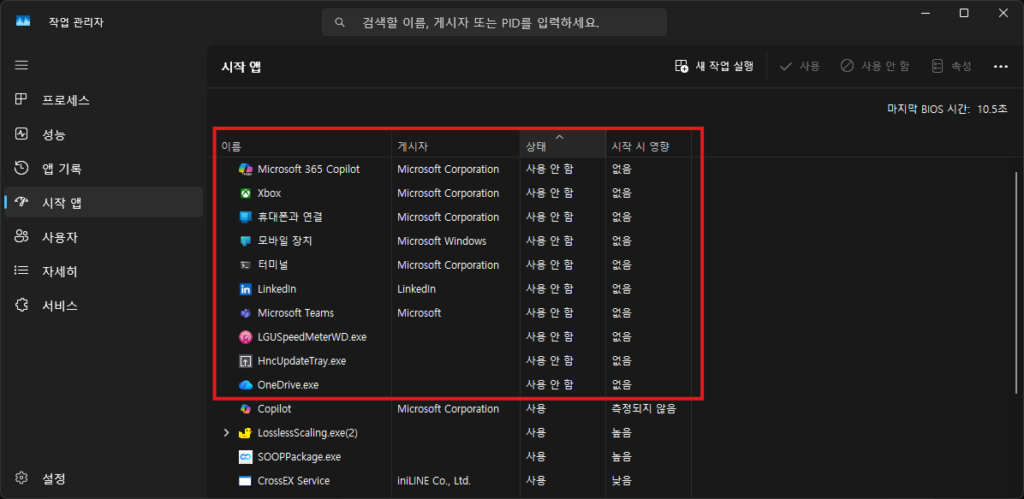1024x499 pixels.
Task: Click the 사용 안 함 disable button
Action: pos(874,66)
